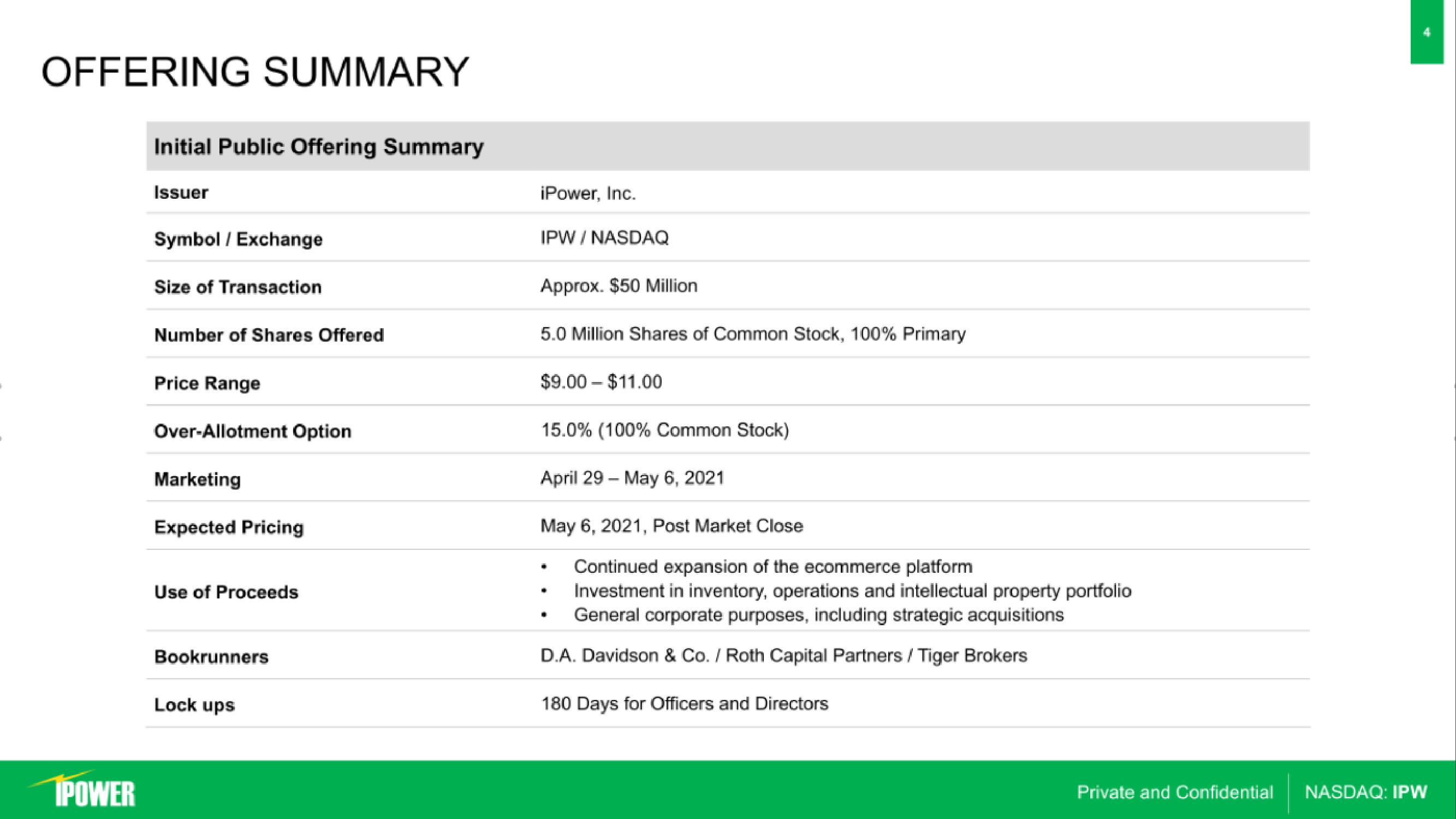Select the 'Over-Allotment Option' label
Image resolution: width=1456 pixels, height=819 pixels.
tap(253, 431)
